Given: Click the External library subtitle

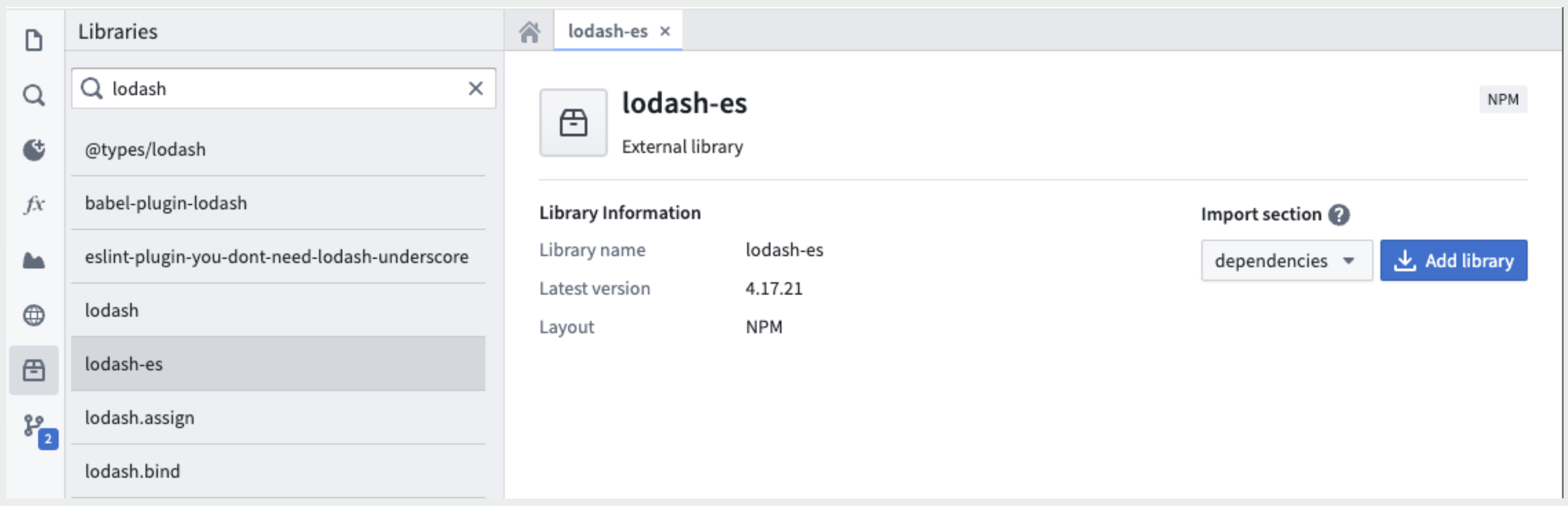Looking at the screenshot, I should pyautogui.click(x=682, y=147).
